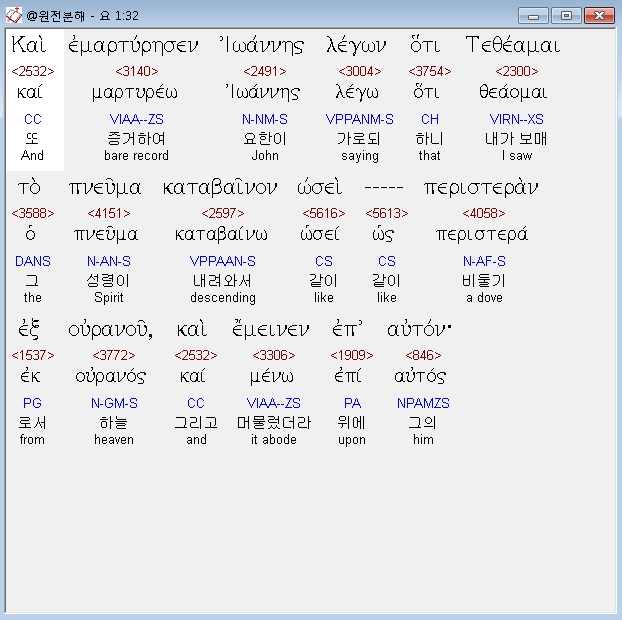Click the Korean gloss 비둘기

tap(484, 281)
